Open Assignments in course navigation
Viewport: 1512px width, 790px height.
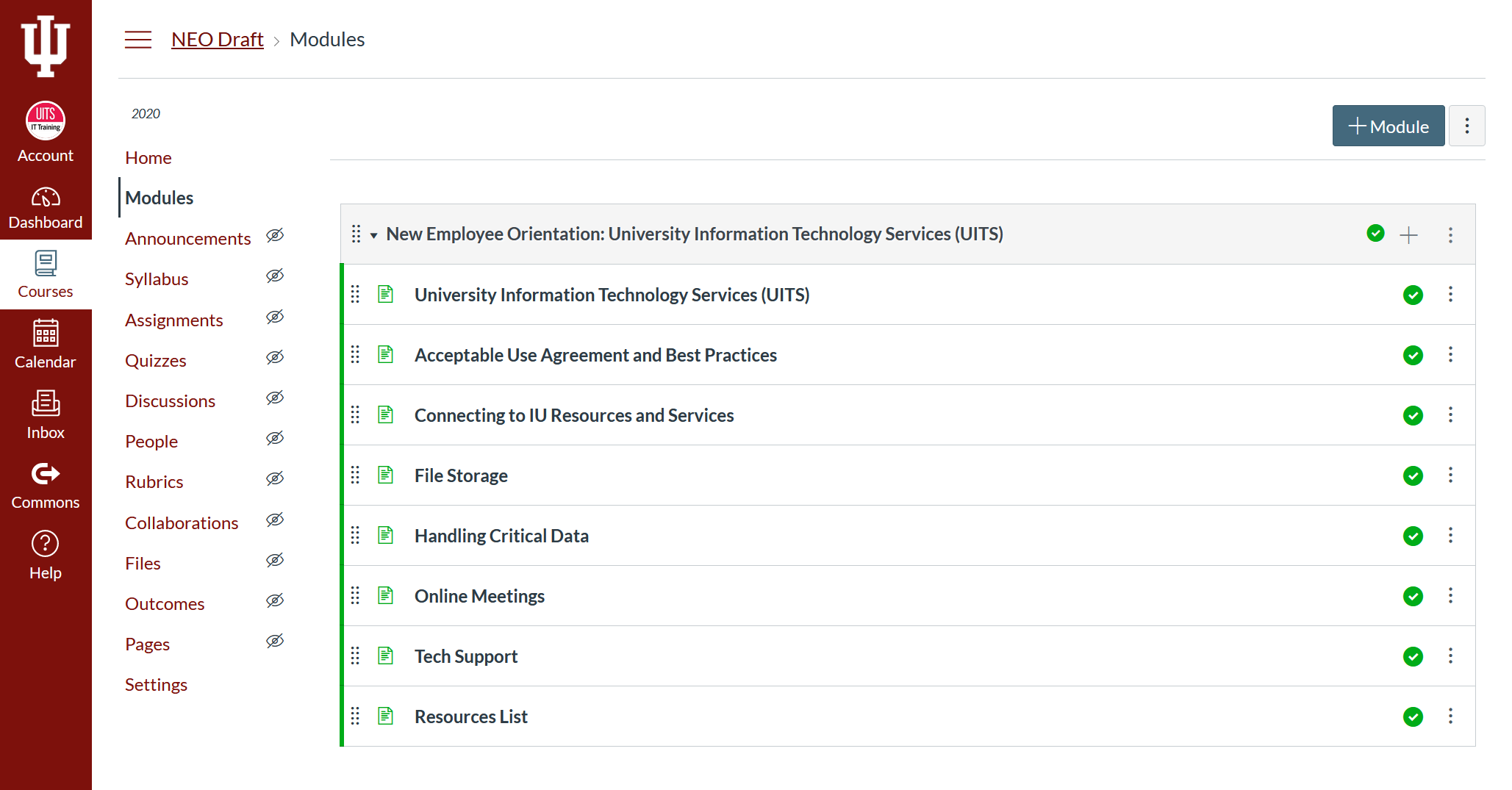coord(173,320)
